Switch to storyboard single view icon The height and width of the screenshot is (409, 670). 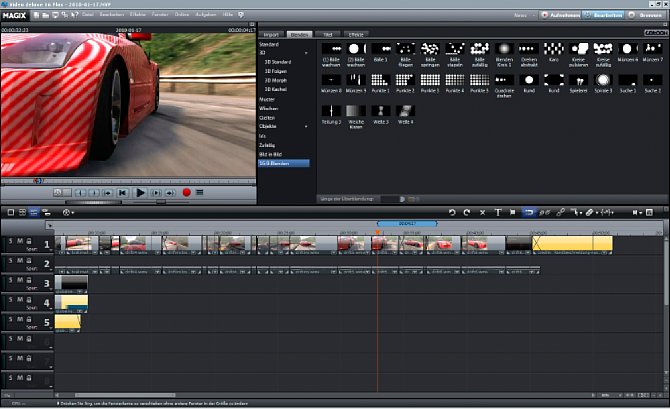click(11, 212)
